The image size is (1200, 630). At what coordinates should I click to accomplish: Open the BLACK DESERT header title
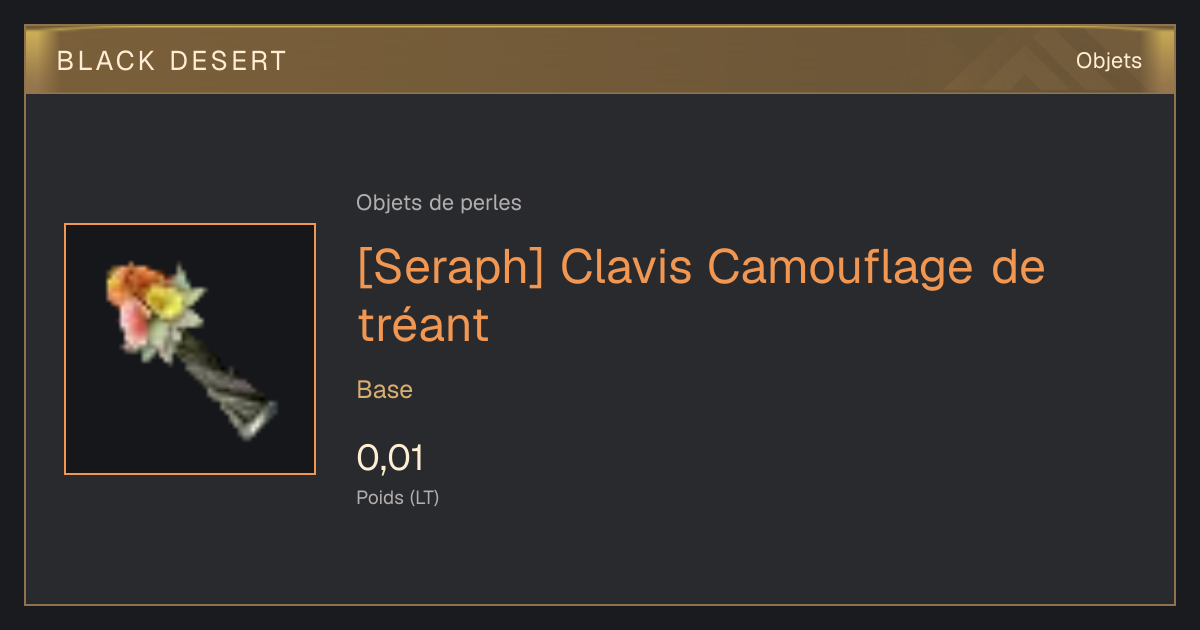point(172,61)
